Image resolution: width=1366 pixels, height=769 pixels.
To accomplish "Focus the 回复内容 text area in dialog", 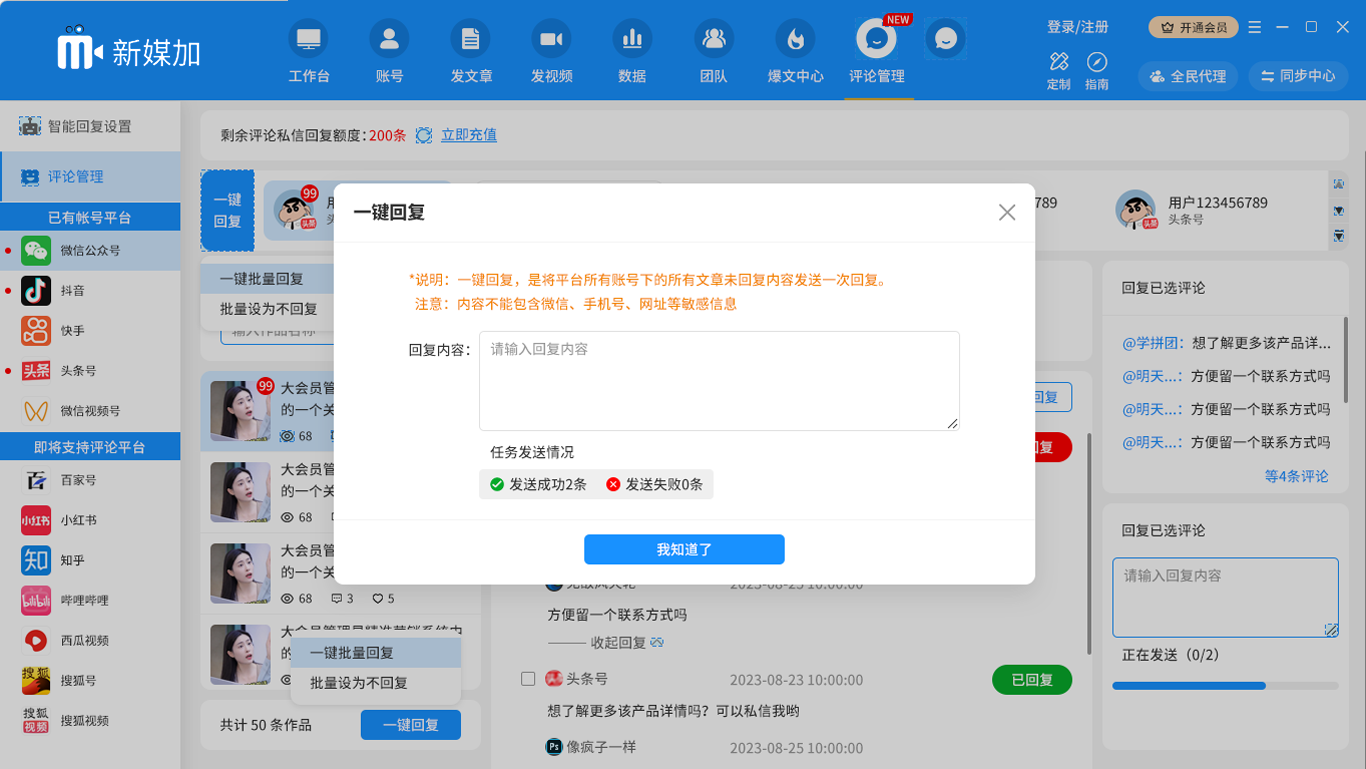I will [719, 381].
